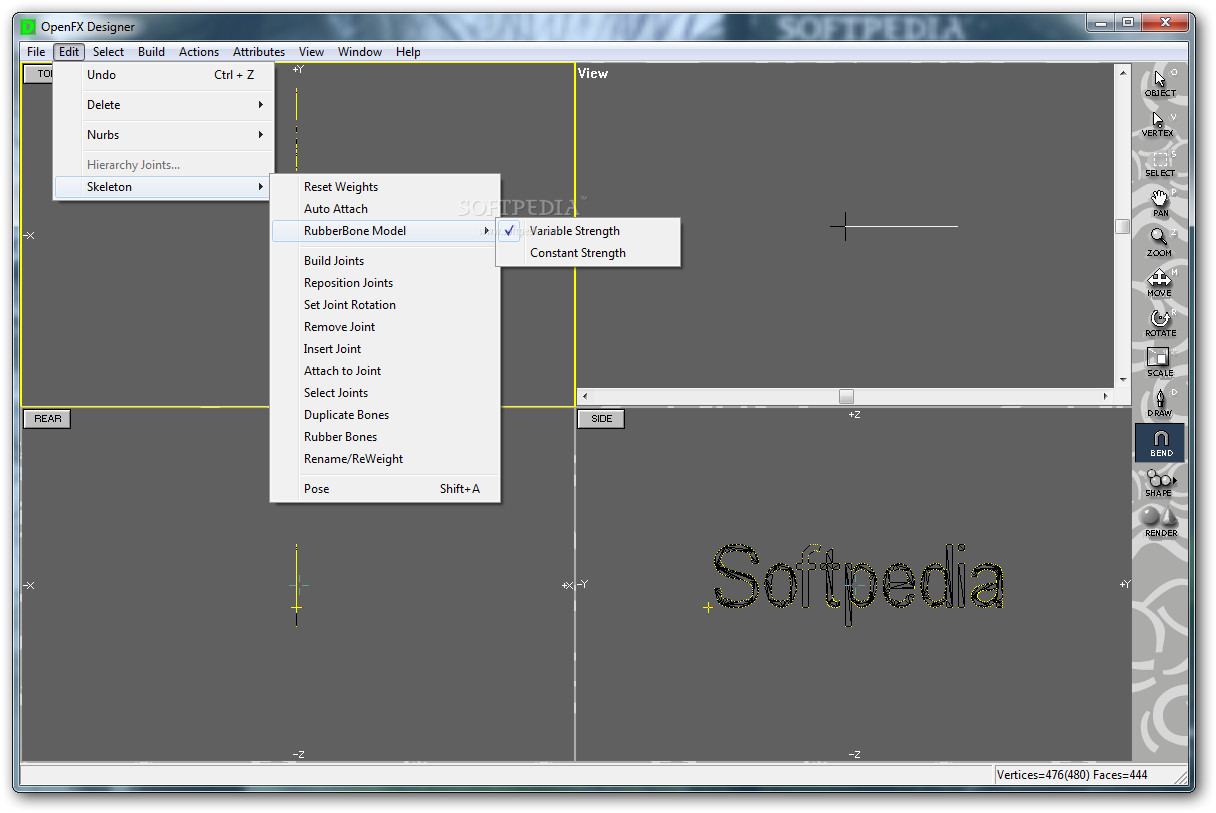
Task: Expand the Delete submenu
Action: click(x=164, y=105)
